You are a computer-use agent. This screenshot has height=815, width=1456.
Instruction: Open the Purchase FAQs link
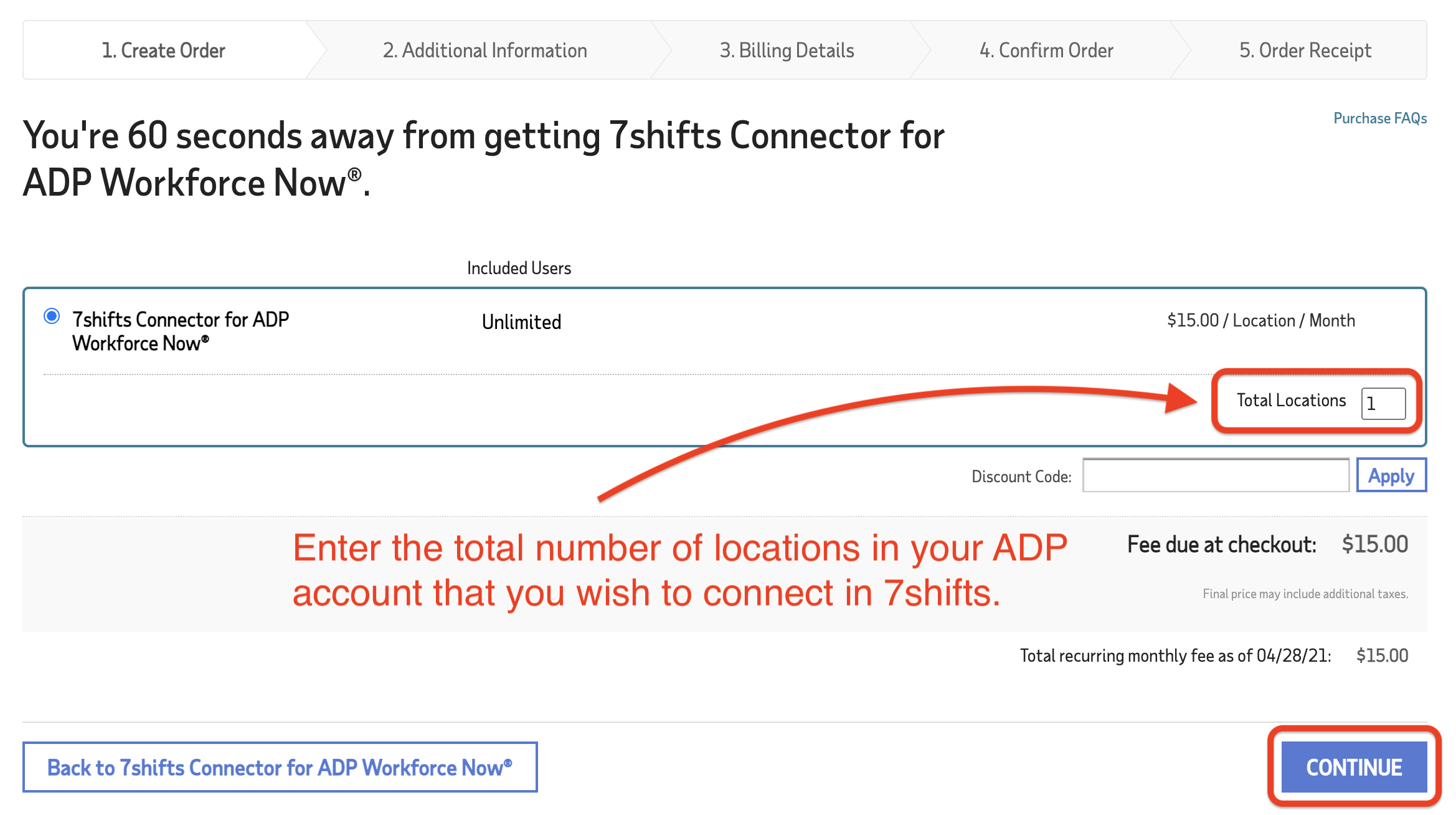click(1379, 118)
